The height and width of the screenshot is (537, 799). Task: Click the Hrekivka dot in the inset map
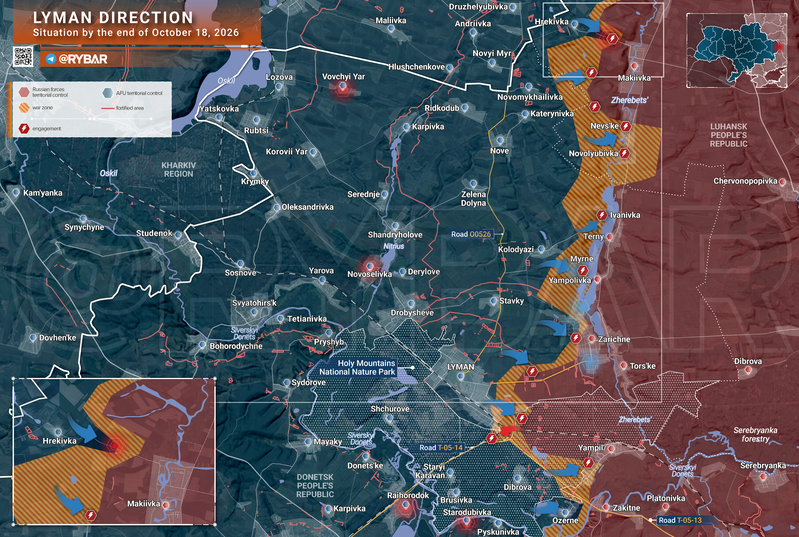(58, 433)
